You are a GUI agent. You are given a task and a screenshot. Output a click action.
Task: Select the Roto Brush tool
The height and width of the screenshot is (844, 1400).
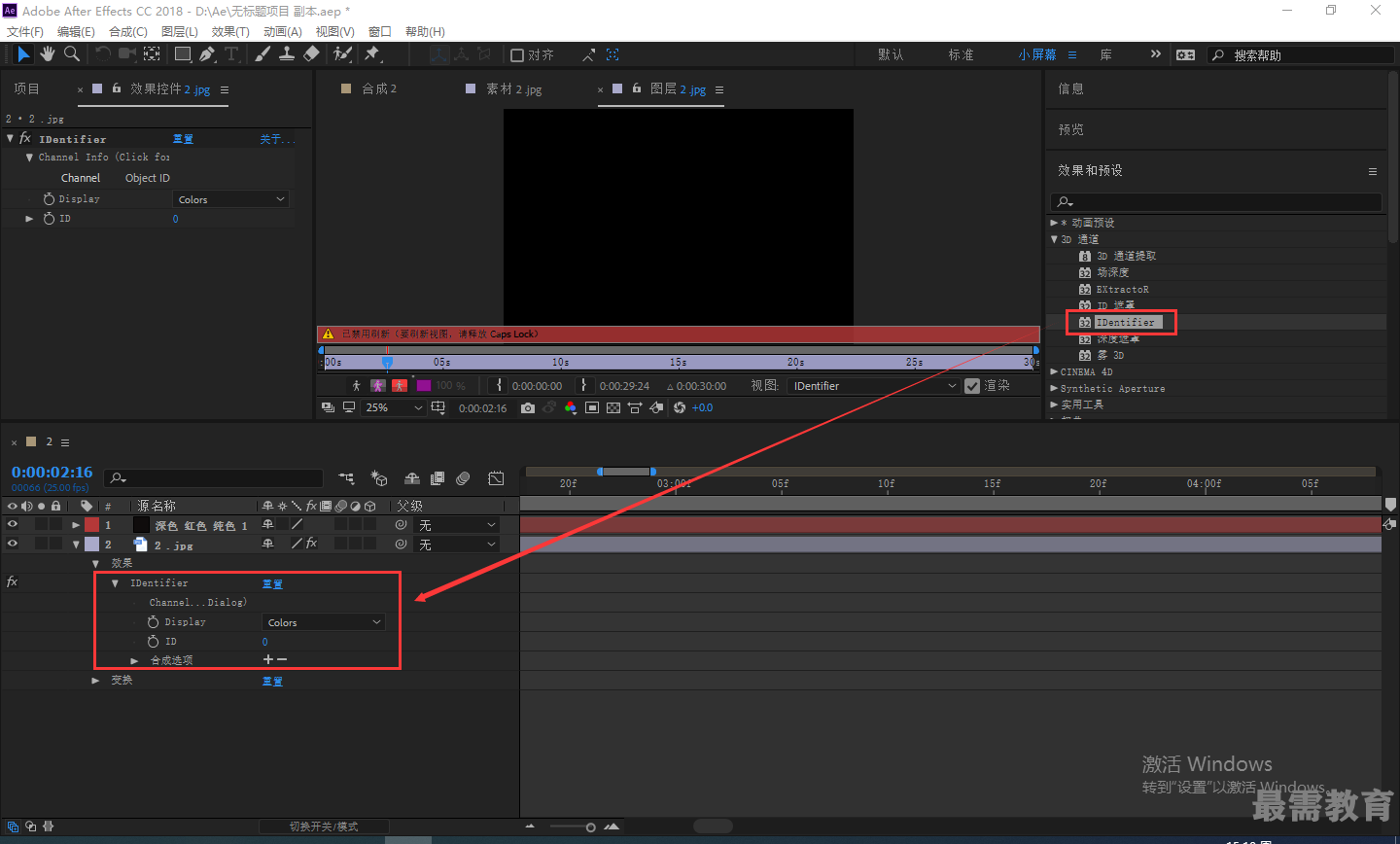342,54
